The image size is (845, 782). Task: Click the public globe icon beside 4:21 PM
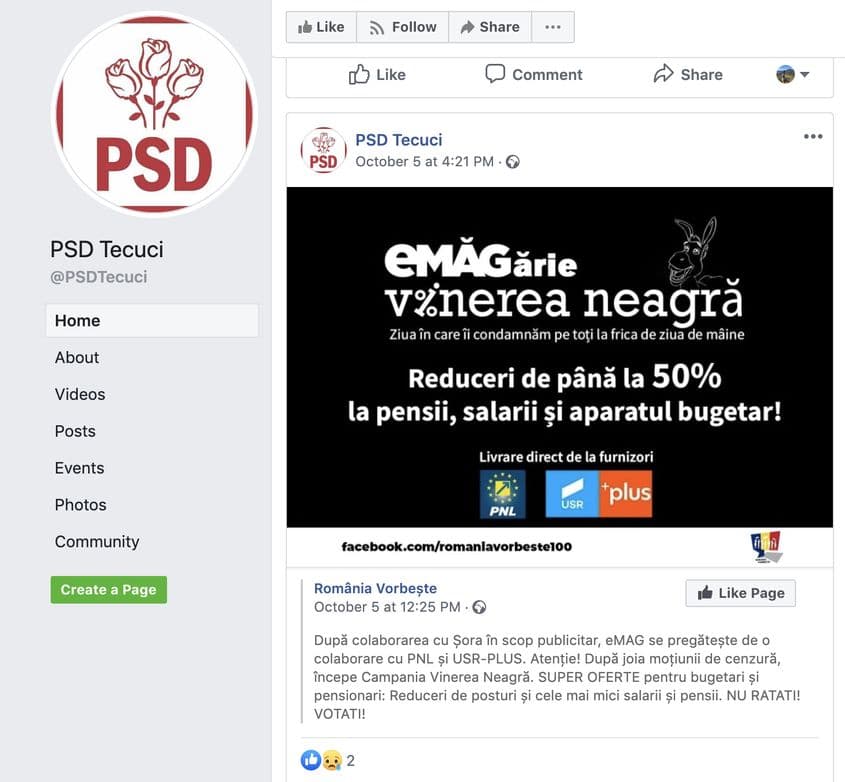pos(512,162)
